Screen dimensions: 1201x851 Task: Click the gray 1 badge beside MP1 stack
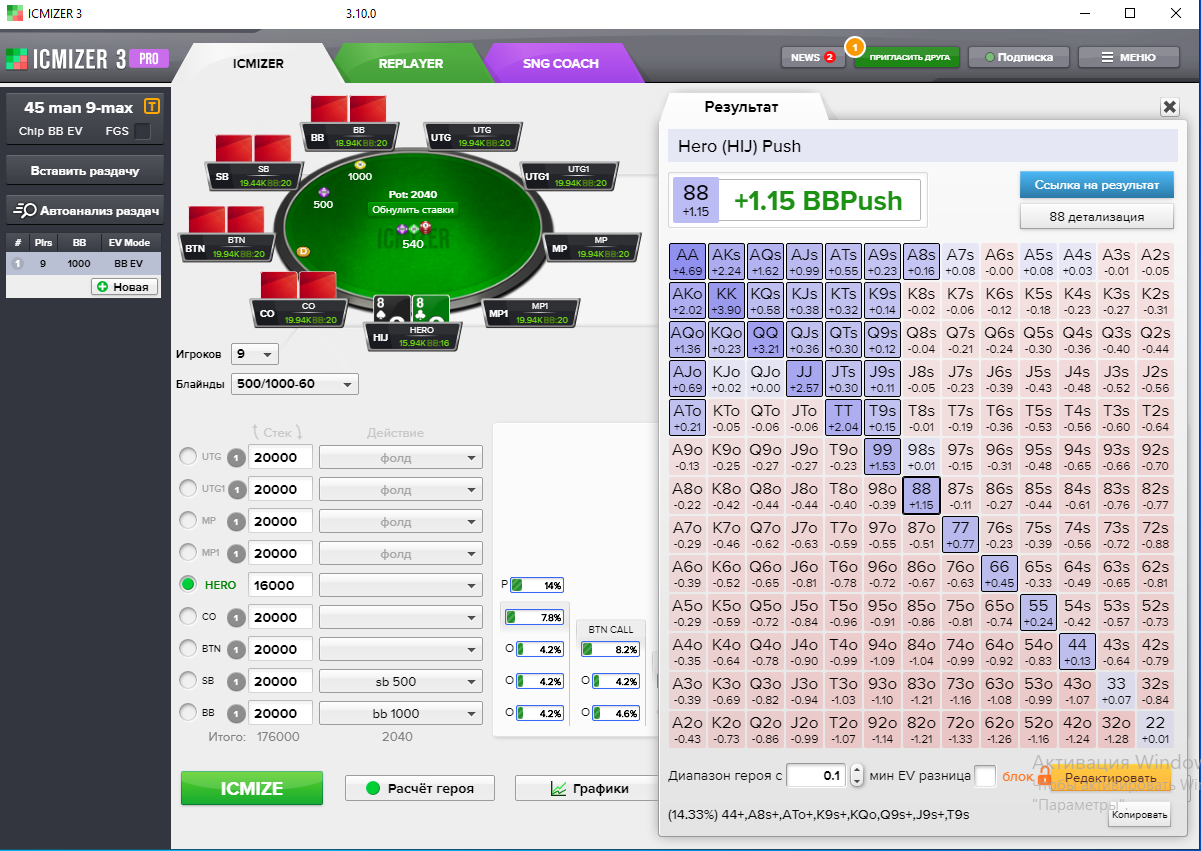(234, 554)
